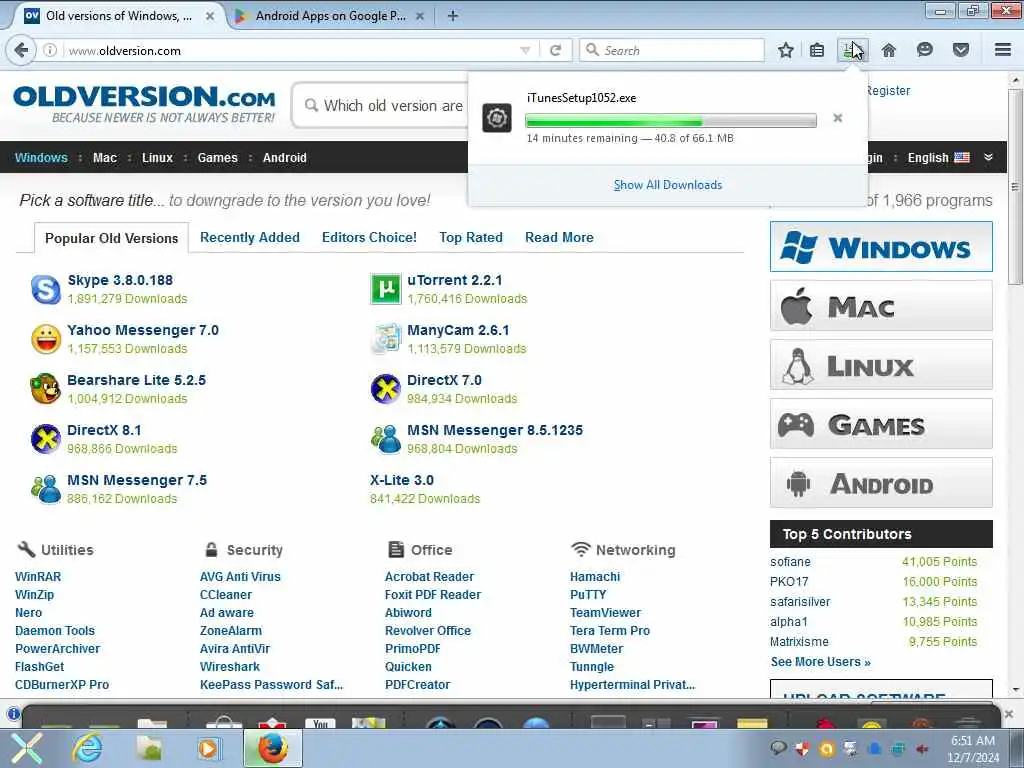1024x768 pixels.
Task: Switch to Firefox in the taskbar
Action: coord(273,748)
